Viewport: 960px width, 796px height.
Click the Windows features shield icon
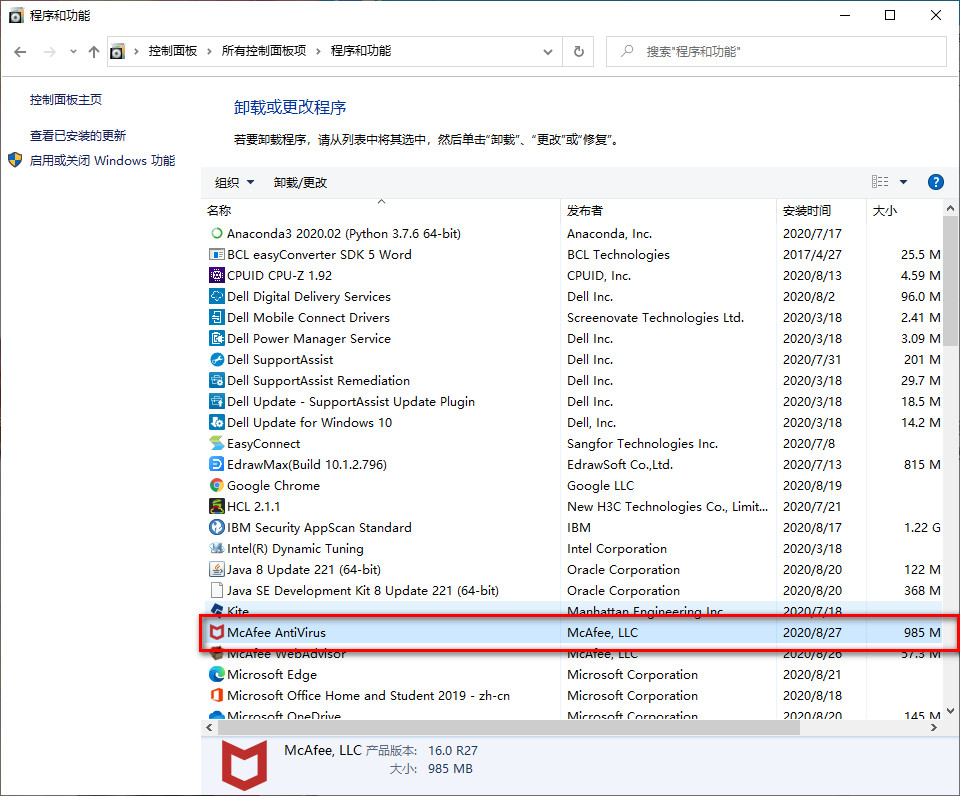[x=15, y=160]
